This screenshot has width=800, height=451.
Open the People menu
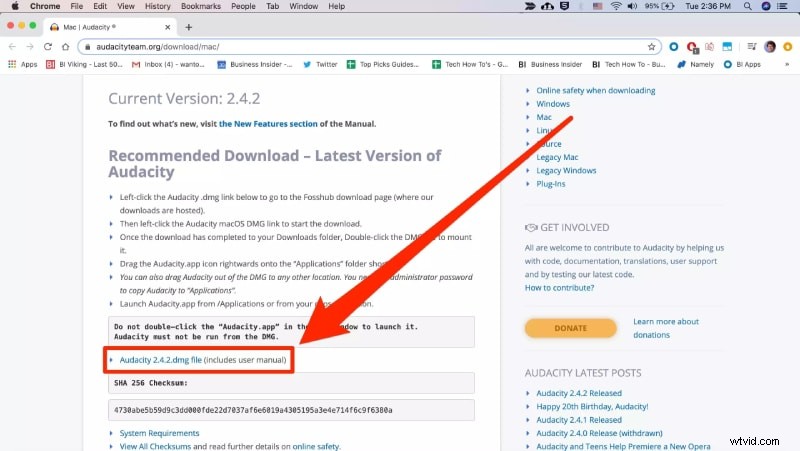pos(243,6)
